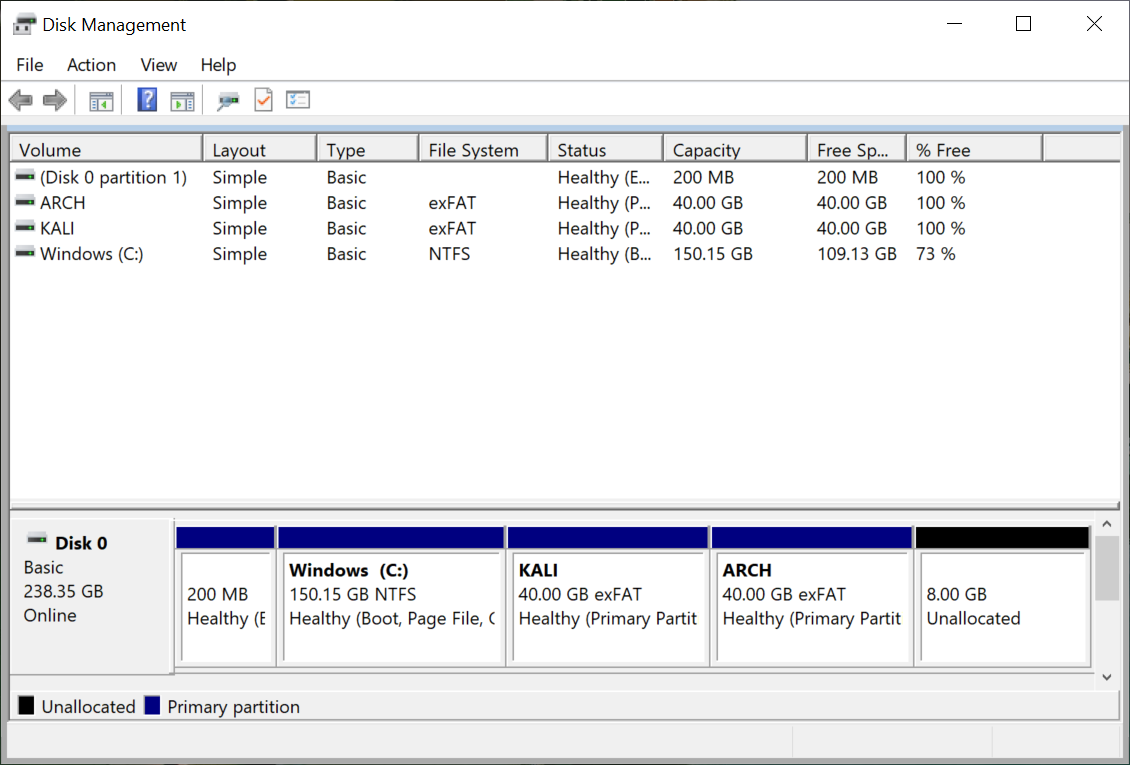Click the blue Primary partition legend swatch
Image resolution: width=1130 pixels, height=765 pixels.
(152, 705)
